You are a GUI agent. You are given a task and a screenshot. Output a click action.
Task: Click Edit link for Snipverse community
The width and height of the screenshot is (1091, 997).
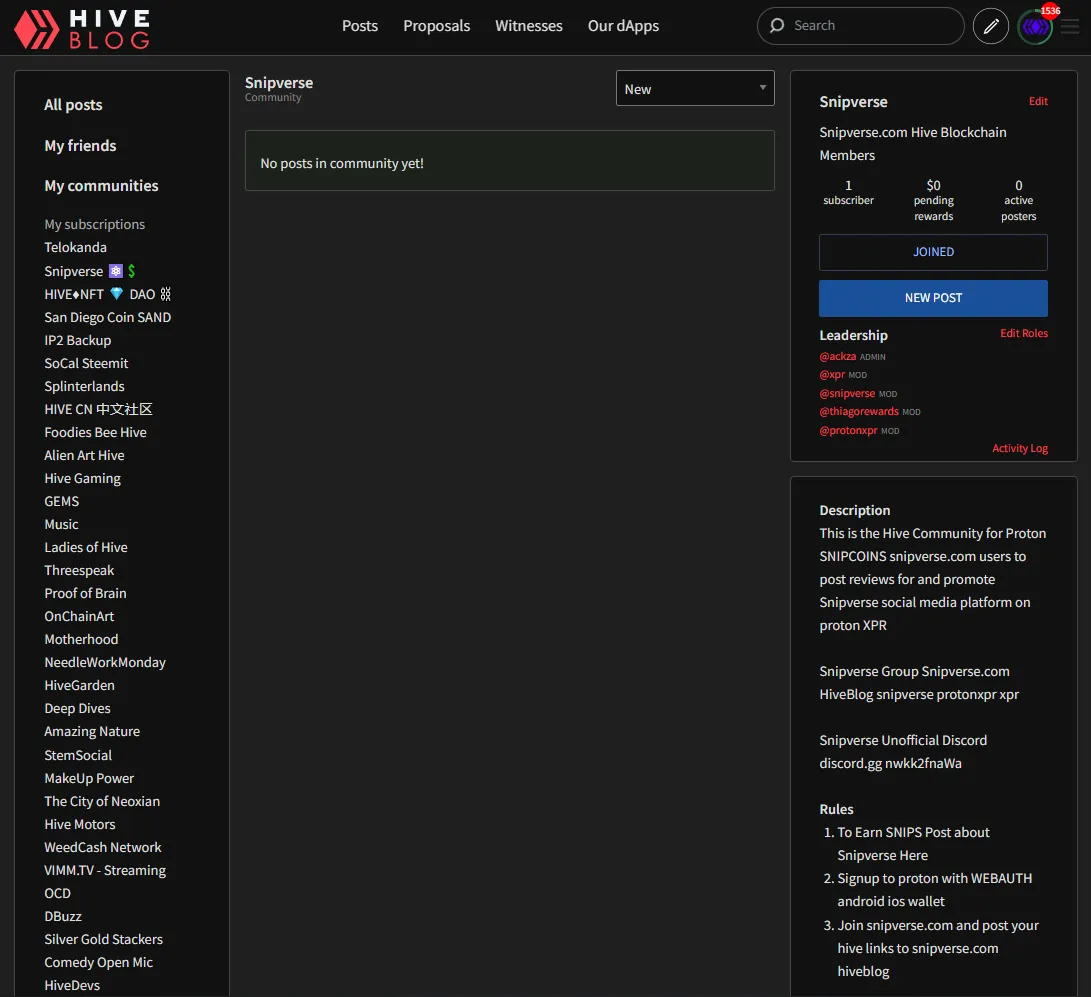coord(1038,102)
